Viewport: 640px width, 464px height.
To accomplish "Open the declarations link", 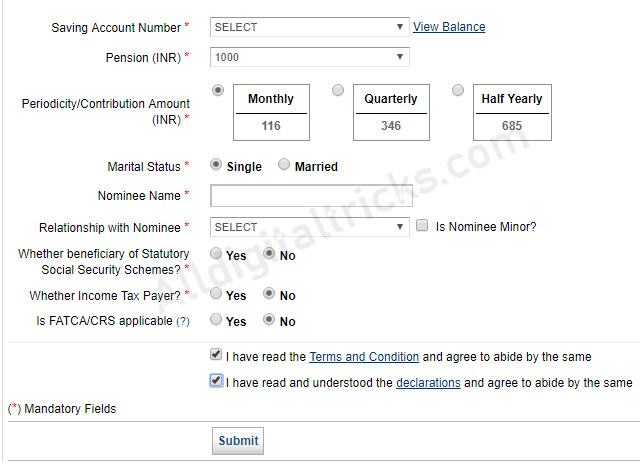I will point(428,383).
